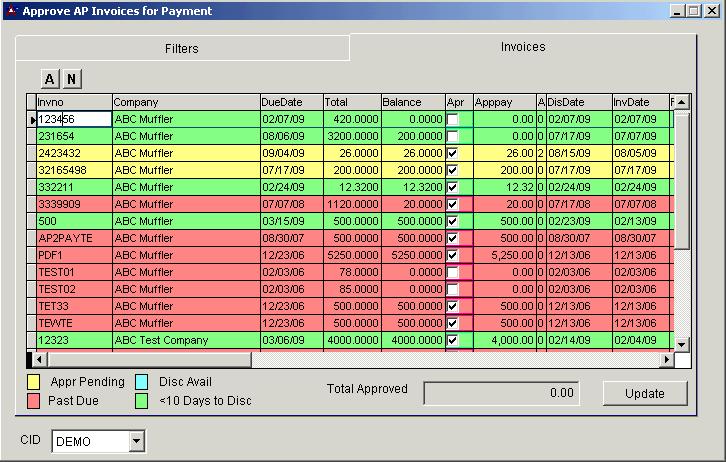Check the Apr box for invoice TEST01
This screenshot has width=726, height=462.
tap(453, 272)
